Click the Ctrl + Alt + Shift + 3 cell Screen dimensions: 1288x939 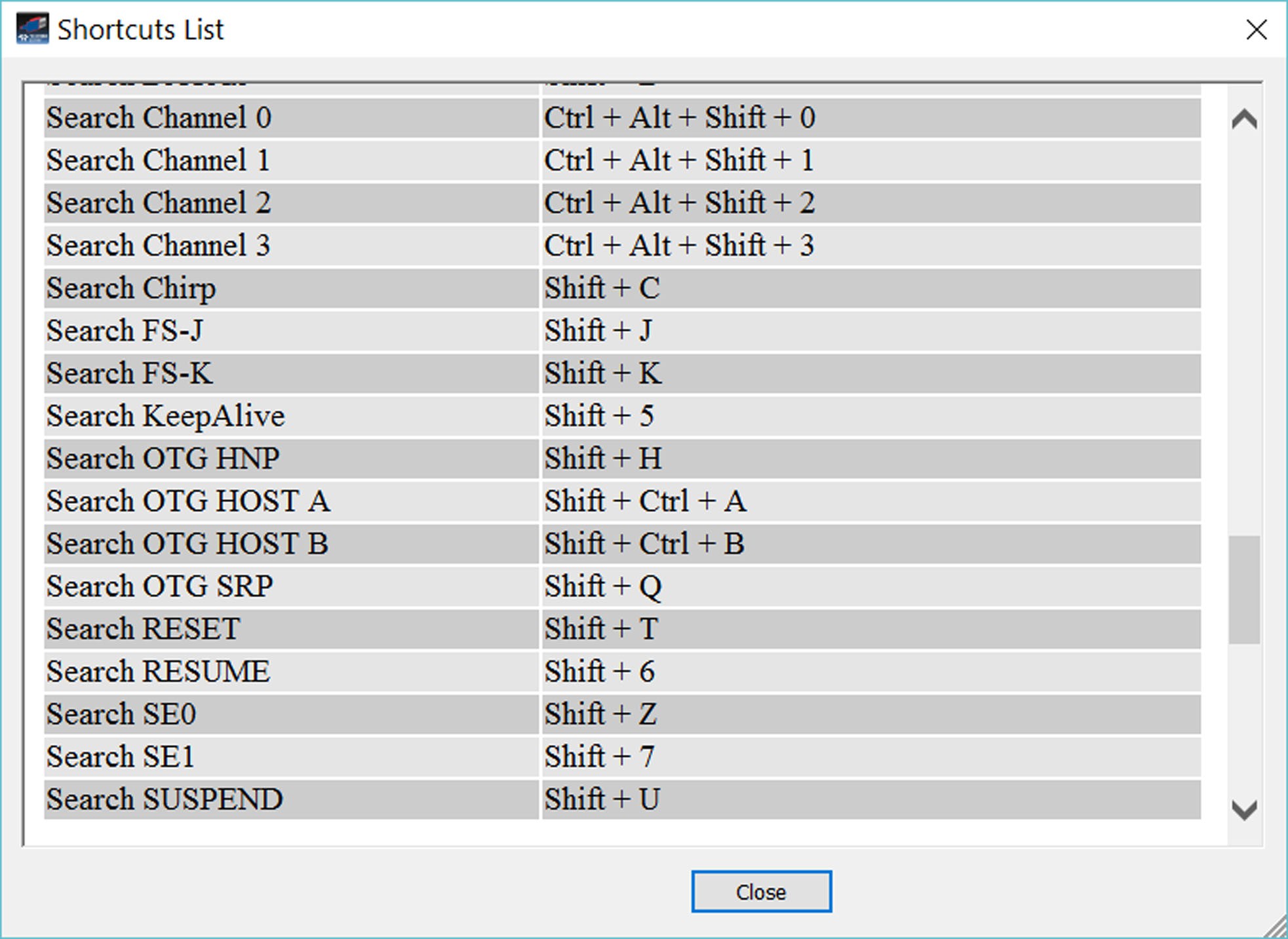coord(871,246)
